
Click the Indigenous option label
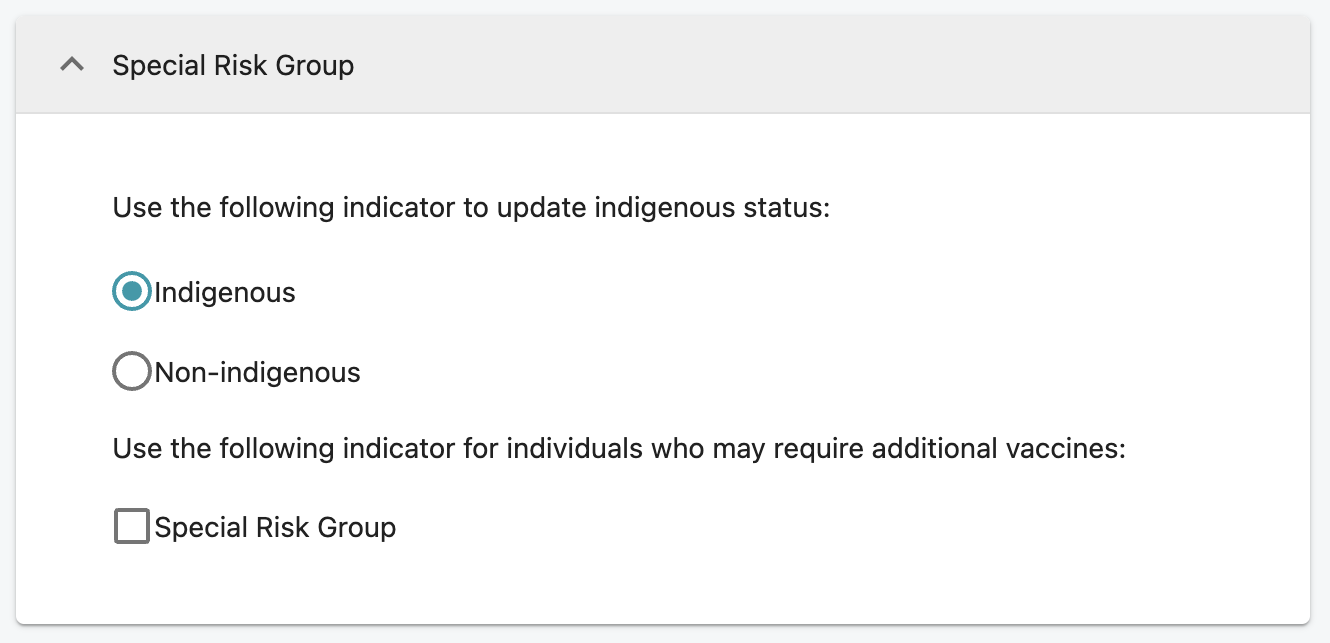(225, 293)
